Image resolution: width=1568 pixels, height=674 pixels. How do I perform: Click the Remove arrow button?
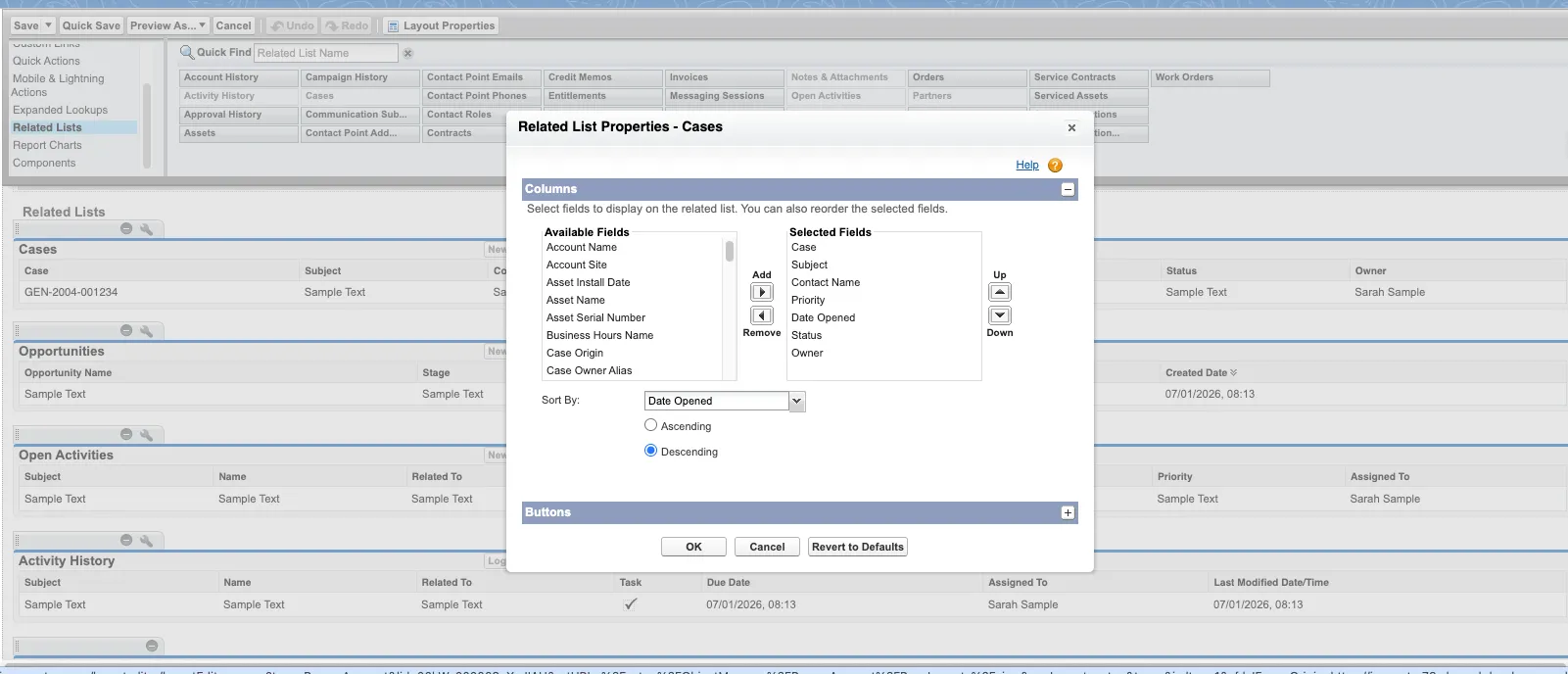tap(761, 315)
